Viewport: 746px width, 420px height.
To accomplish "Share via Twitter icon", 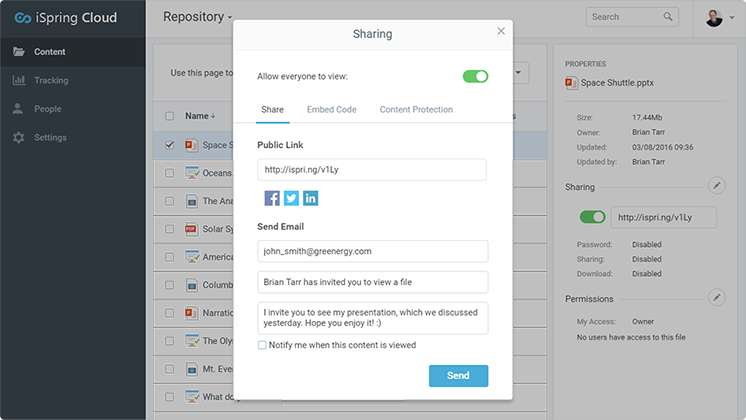I will pos(291,198).
